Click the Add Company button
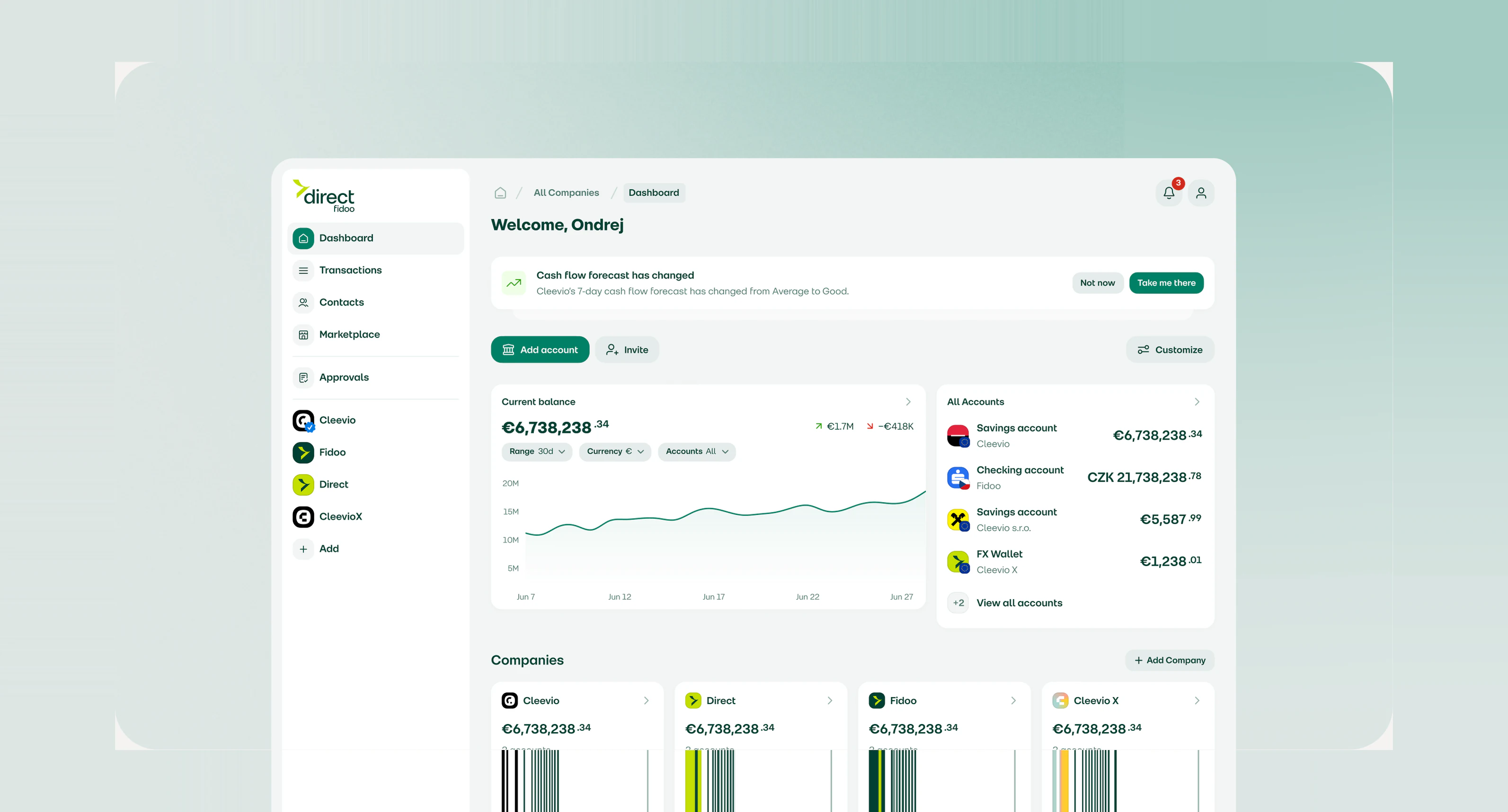This screenshot has height=812, width=1508. pyautogui.click(x=1170, y=661)
